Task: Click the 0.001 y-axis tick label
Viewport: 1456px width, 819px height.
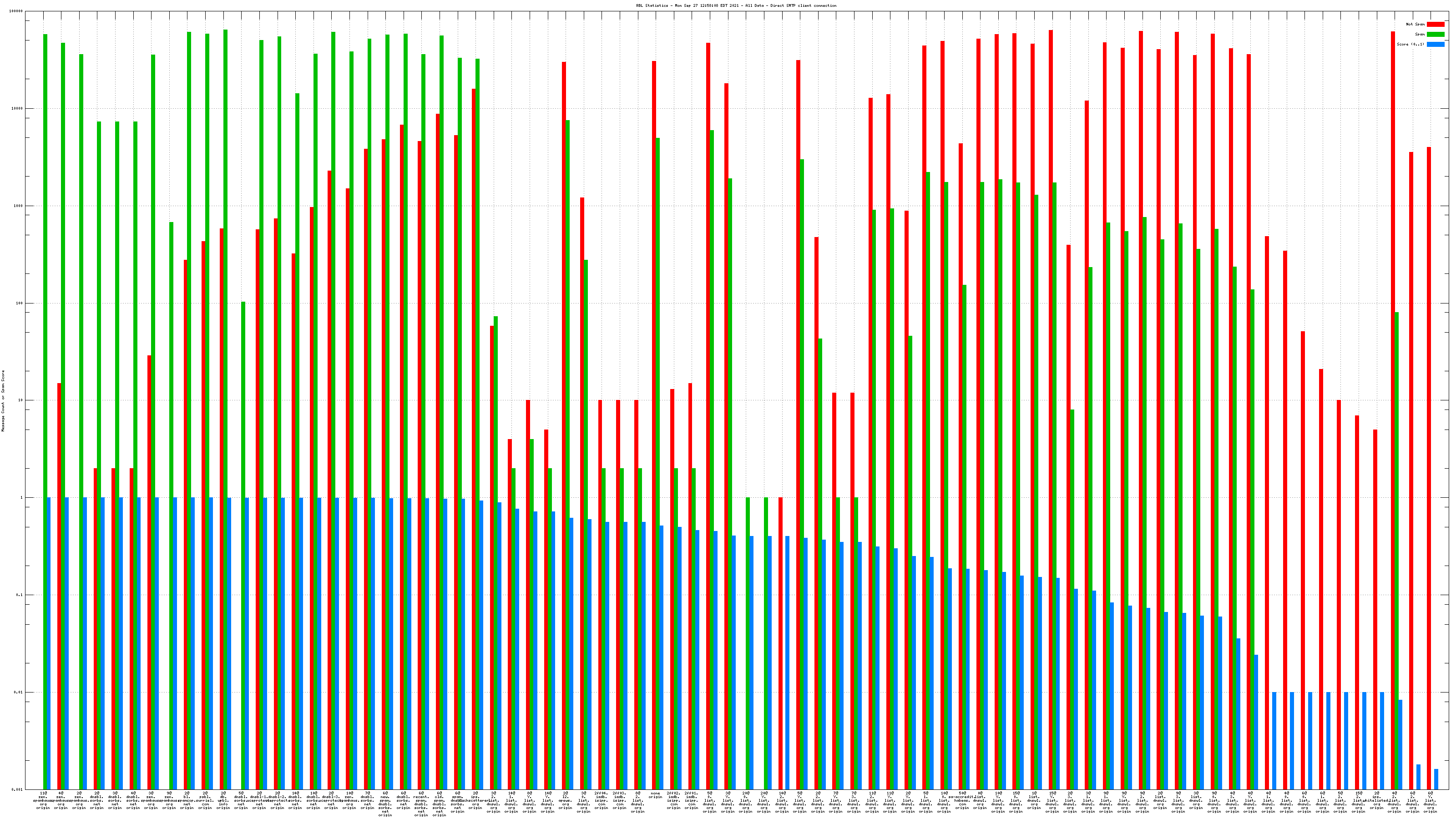Action: point(18,789)
